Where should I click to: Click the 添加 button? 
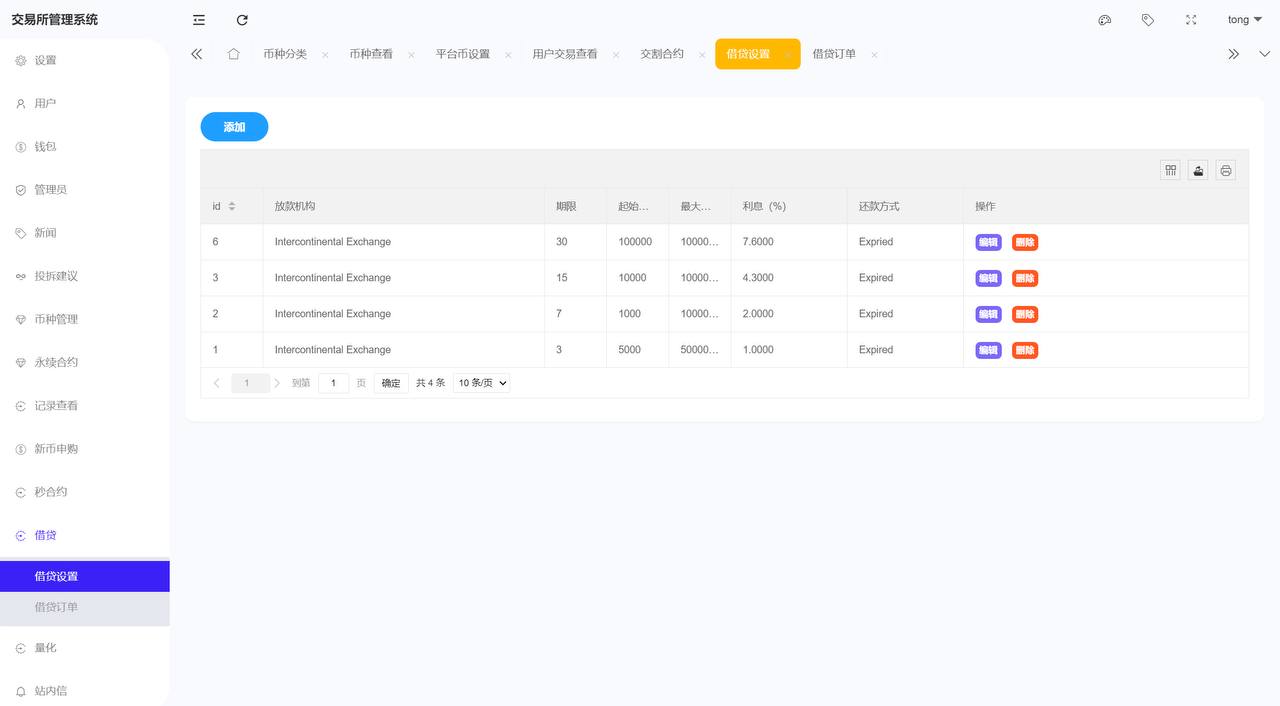point(234,127)
